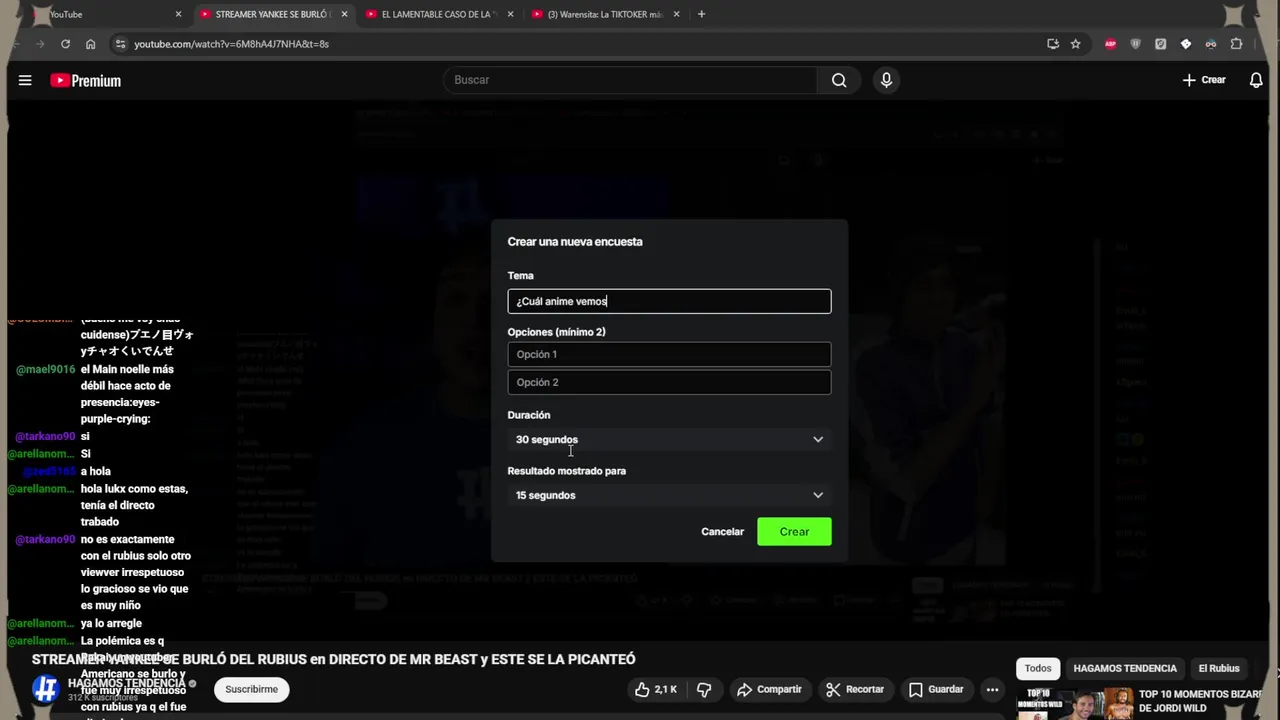
Task: Open the HAGAMOS TENDENCIA channel avatar
Action: click(x=45, y=689)
